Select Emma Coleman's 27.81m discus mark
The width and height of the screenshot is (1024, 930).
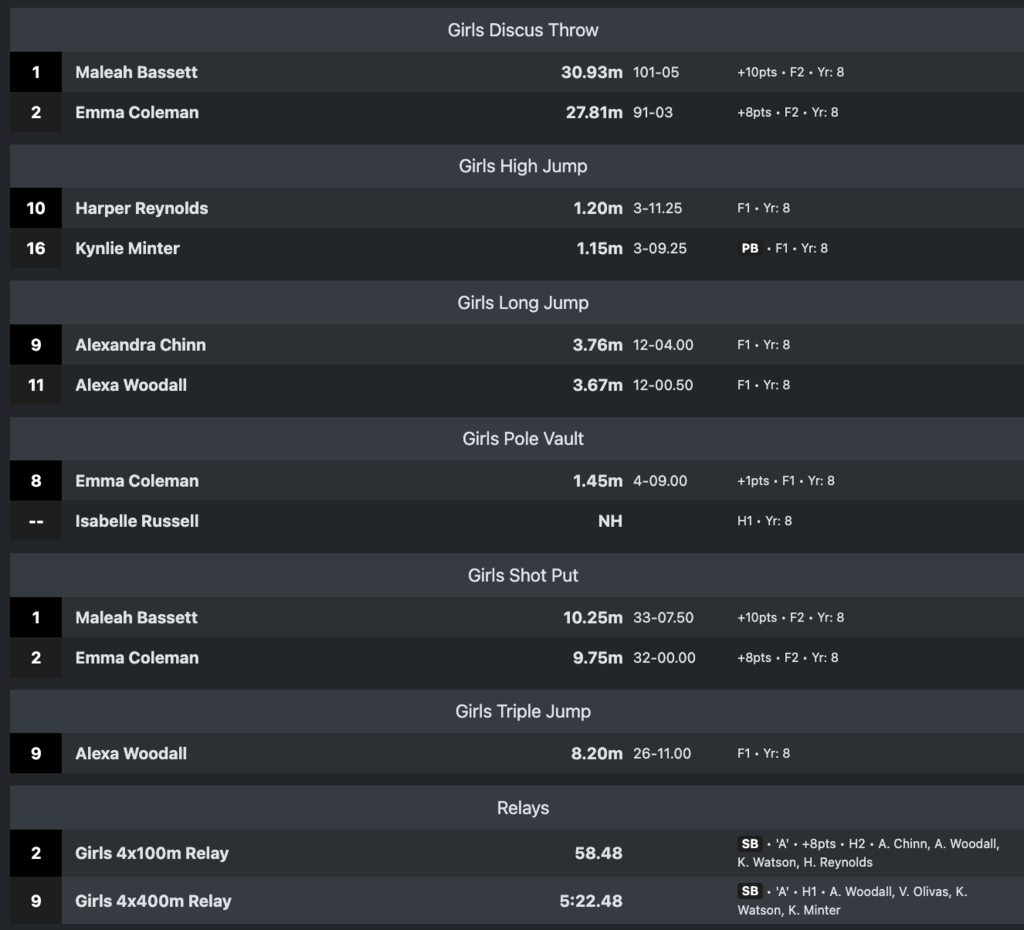point(594,112)
